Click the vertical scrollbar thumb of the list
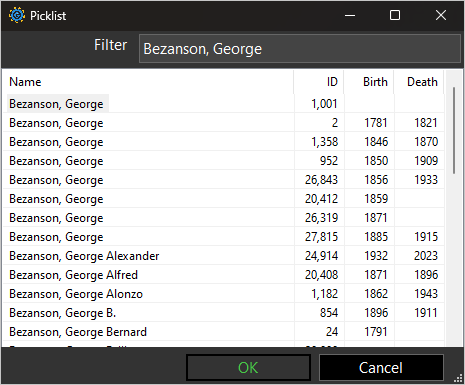465x385 pixels. 454,130
